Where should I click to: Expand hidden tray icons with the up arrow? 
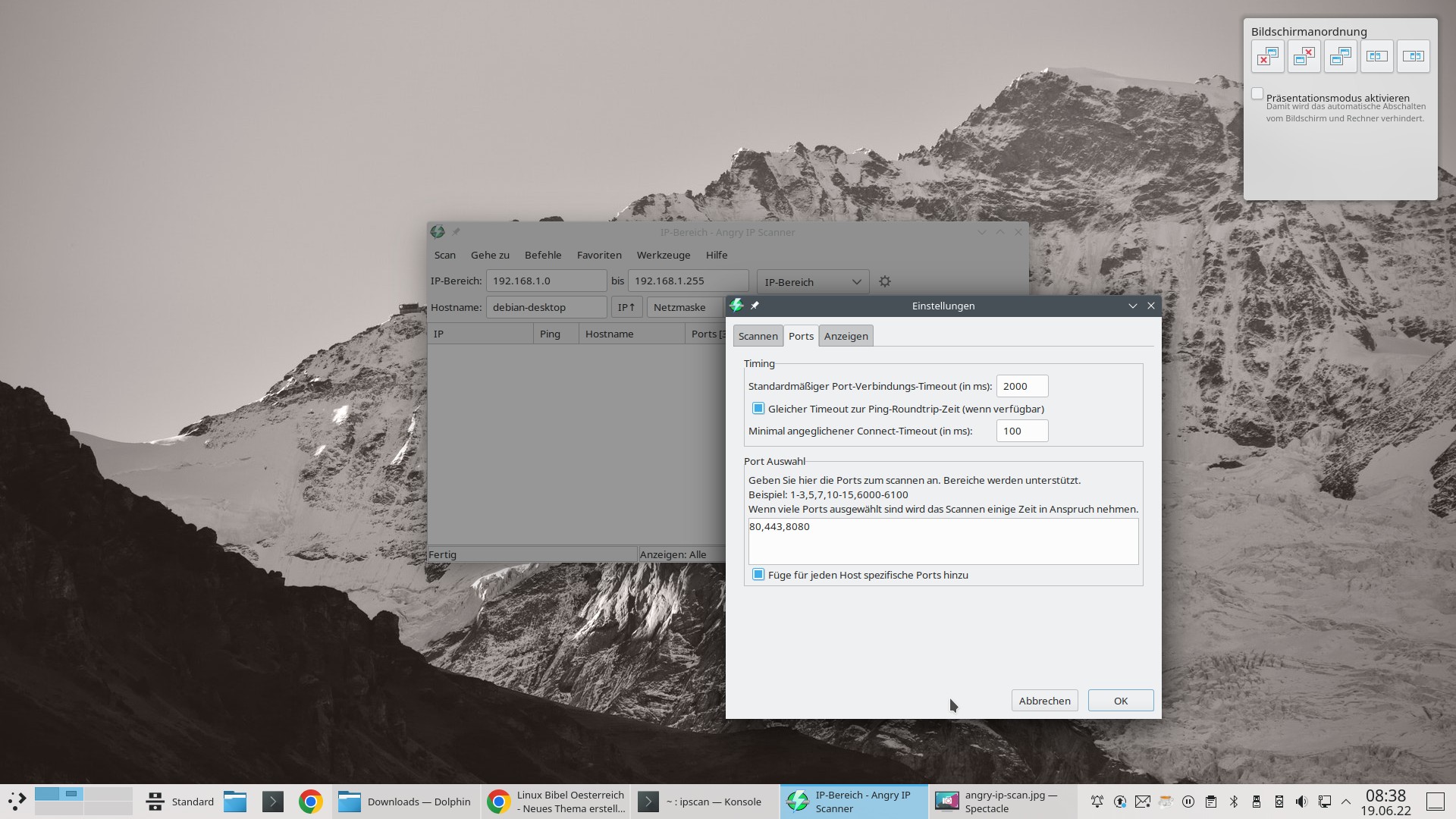coord(1346,802)
